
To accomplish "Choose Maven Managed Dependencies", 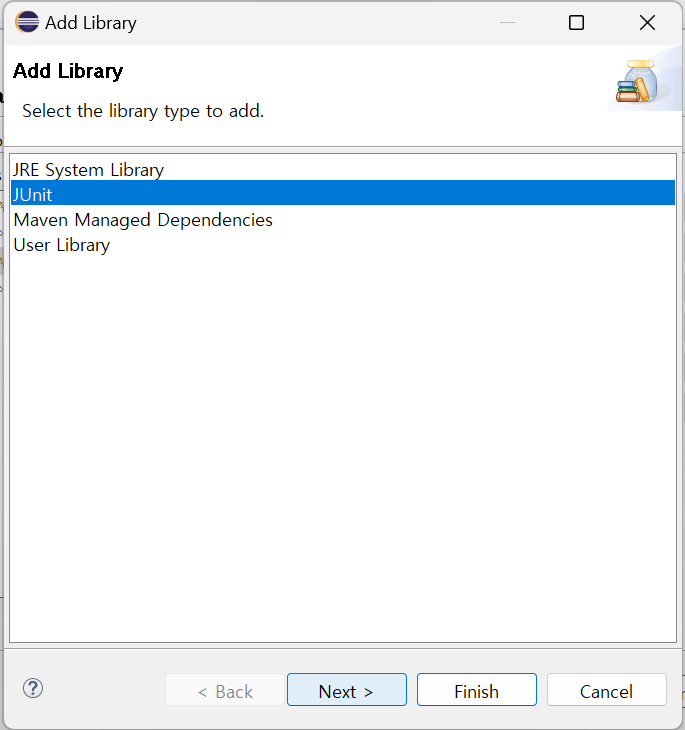I will 343,220.
